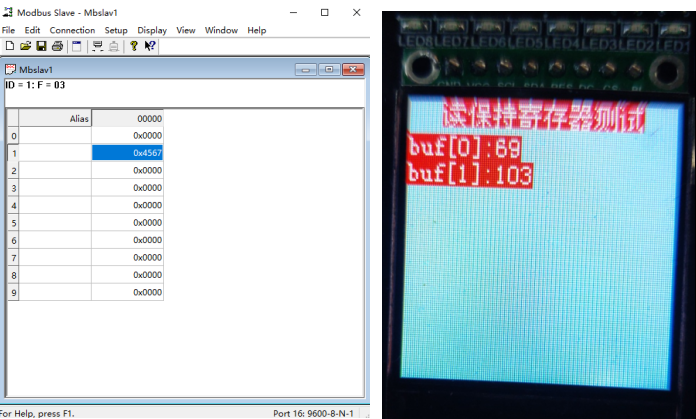Select register 7 value cell
The height and width of the screenshot is (419, 696).
pos(127,257)
